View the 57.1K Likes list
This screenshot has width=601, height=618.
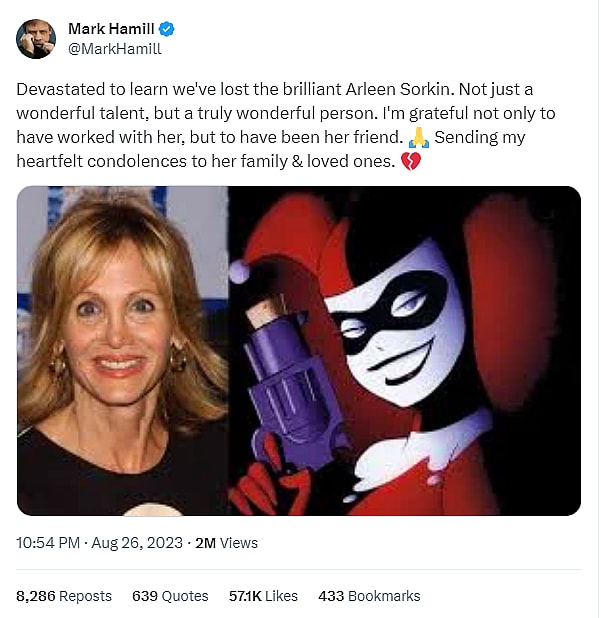pos(263,596)
